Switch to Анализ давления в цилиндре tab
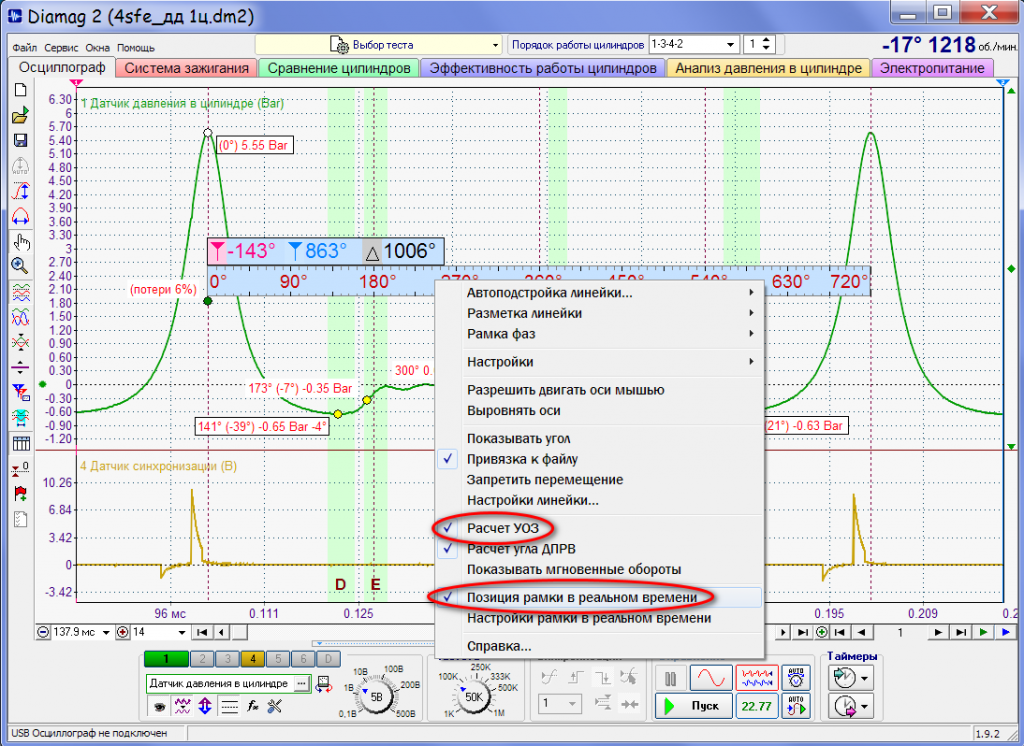The height and width of the screenshot is (746, 1024). point(768,68)
